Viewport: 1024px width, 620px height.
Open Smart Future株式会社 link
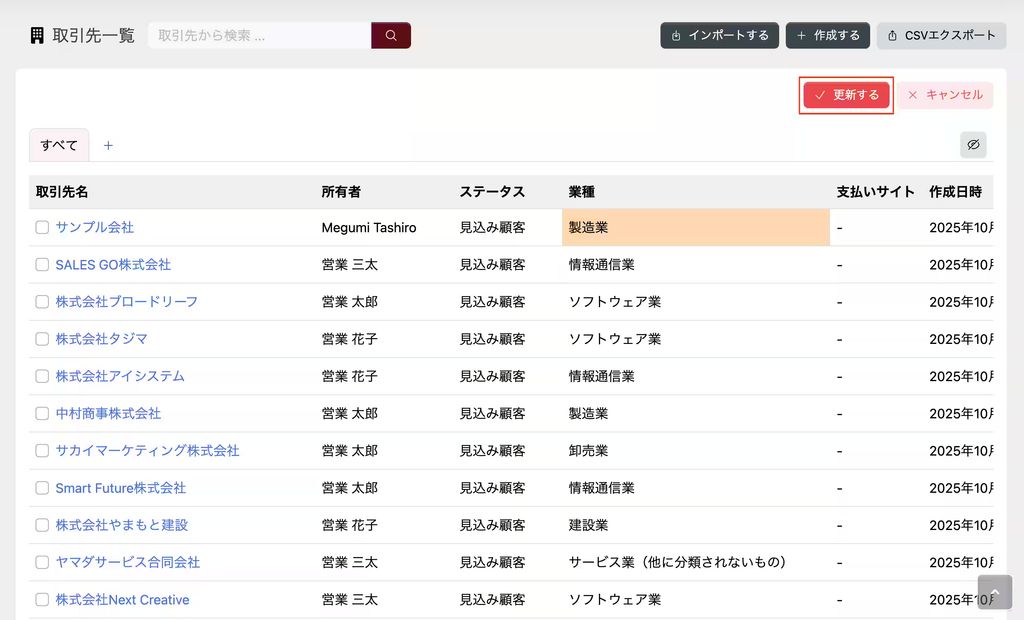[121, 488]
